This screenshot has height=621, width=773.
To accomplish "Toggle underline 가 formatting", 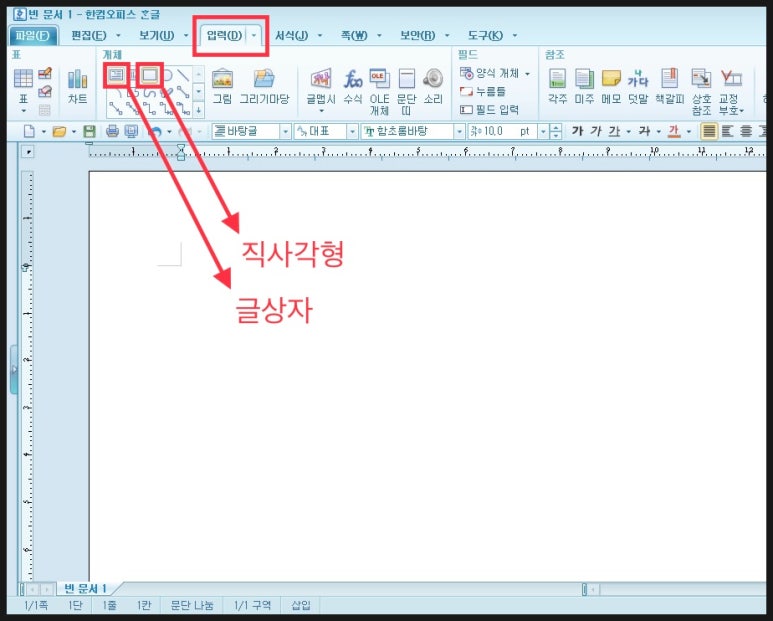I will 614,131.
